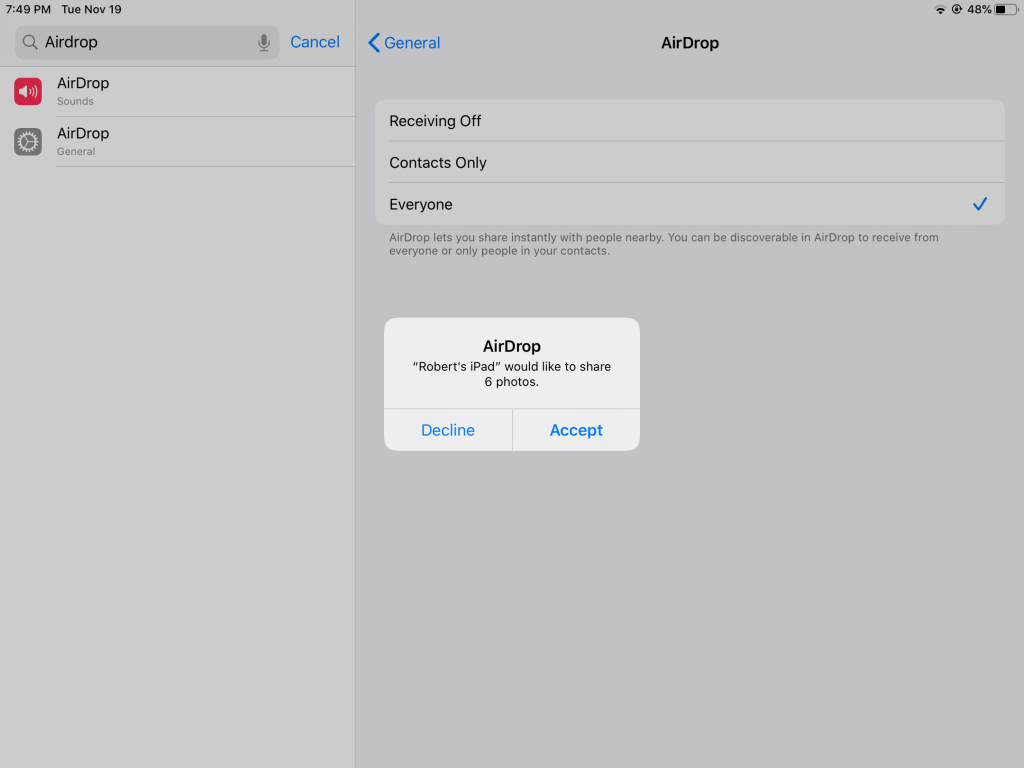Image resolution: width=1024 pixels, height=768 pixels.
Task: Choose the Contacts Only option
Action: tap(438, 163)
